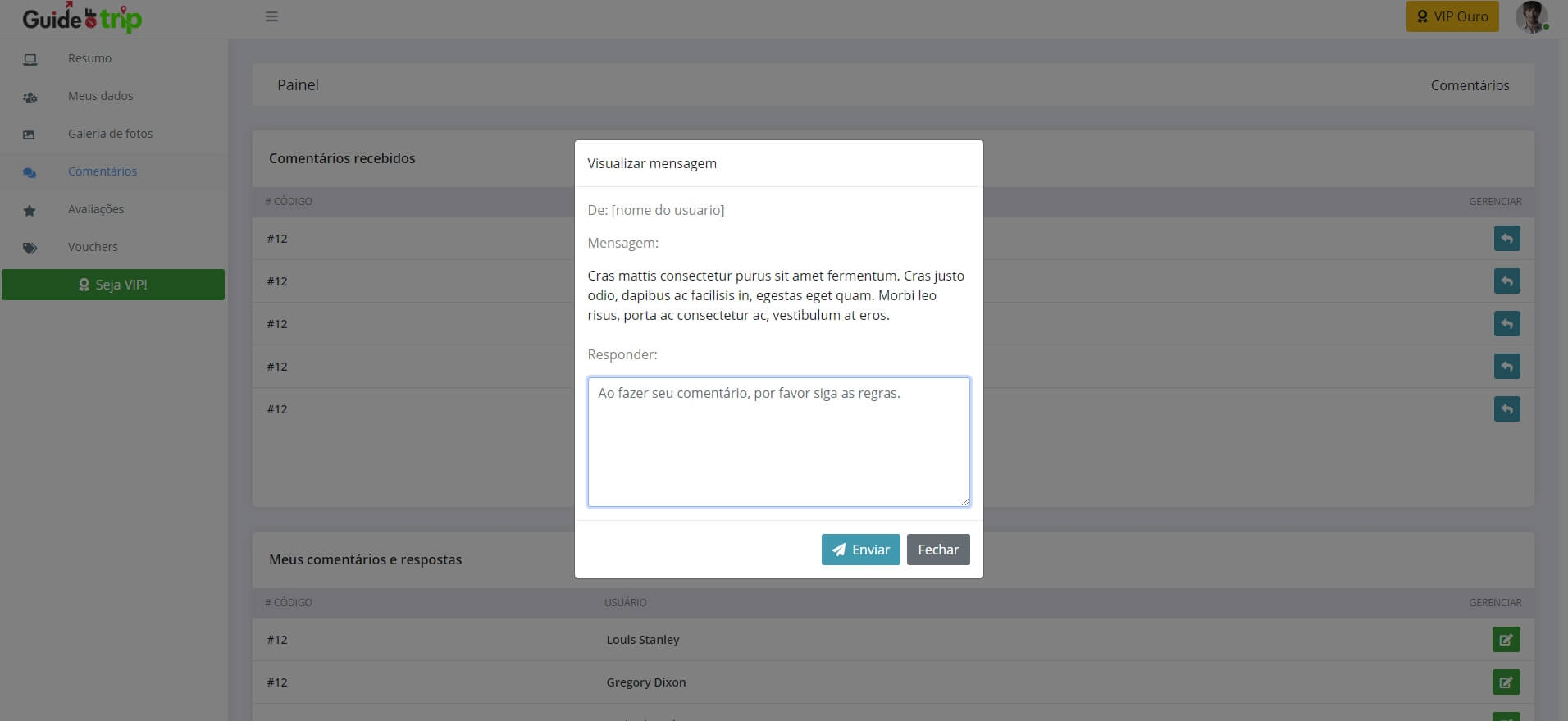1568x721 pixels.
Task: Reply to the fifth received comment #12
Action: [x=1506, y=409]
